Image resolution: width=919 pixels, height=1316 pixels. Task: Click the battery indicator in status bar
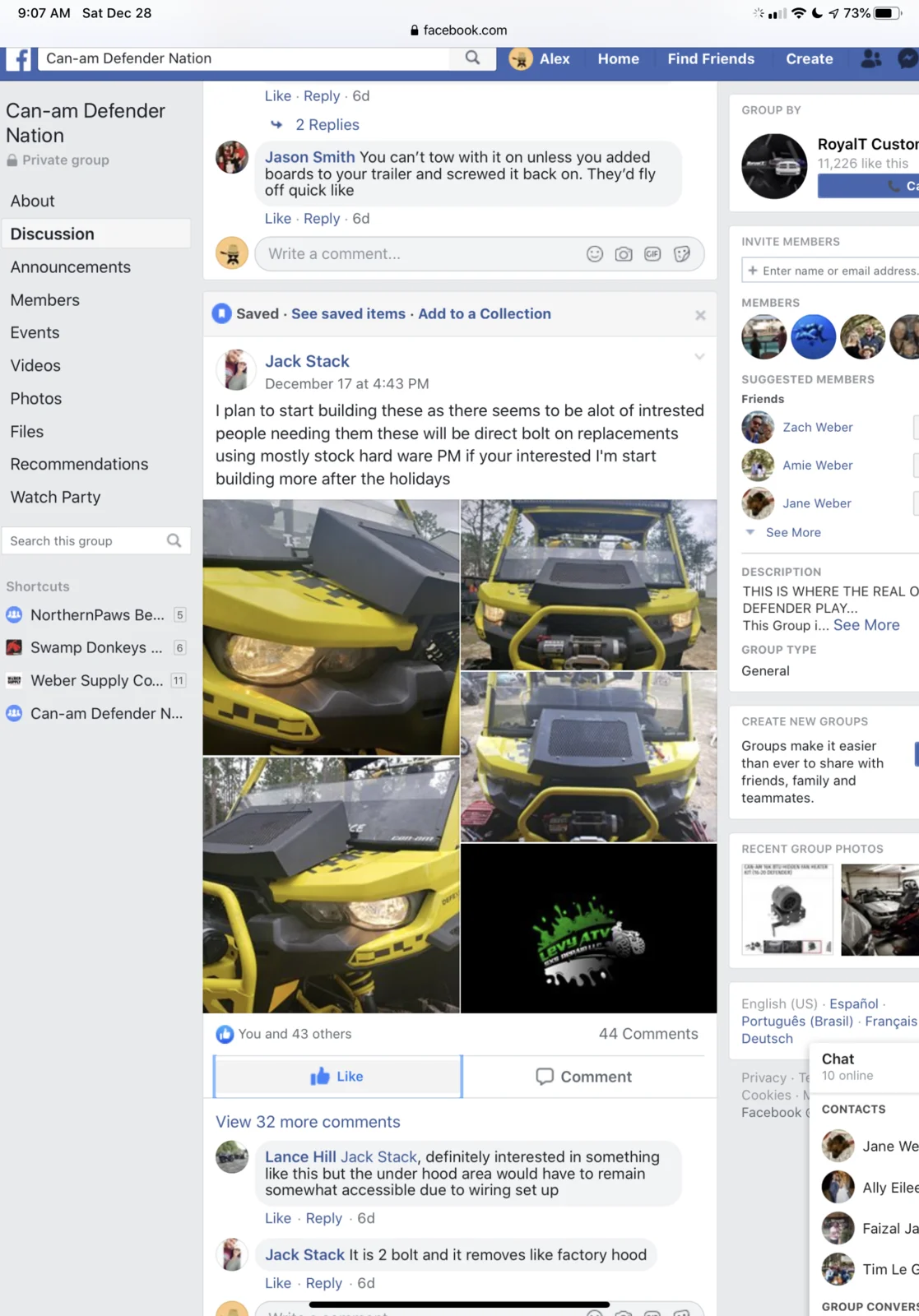pyautogui.click(x=887, y=13)
